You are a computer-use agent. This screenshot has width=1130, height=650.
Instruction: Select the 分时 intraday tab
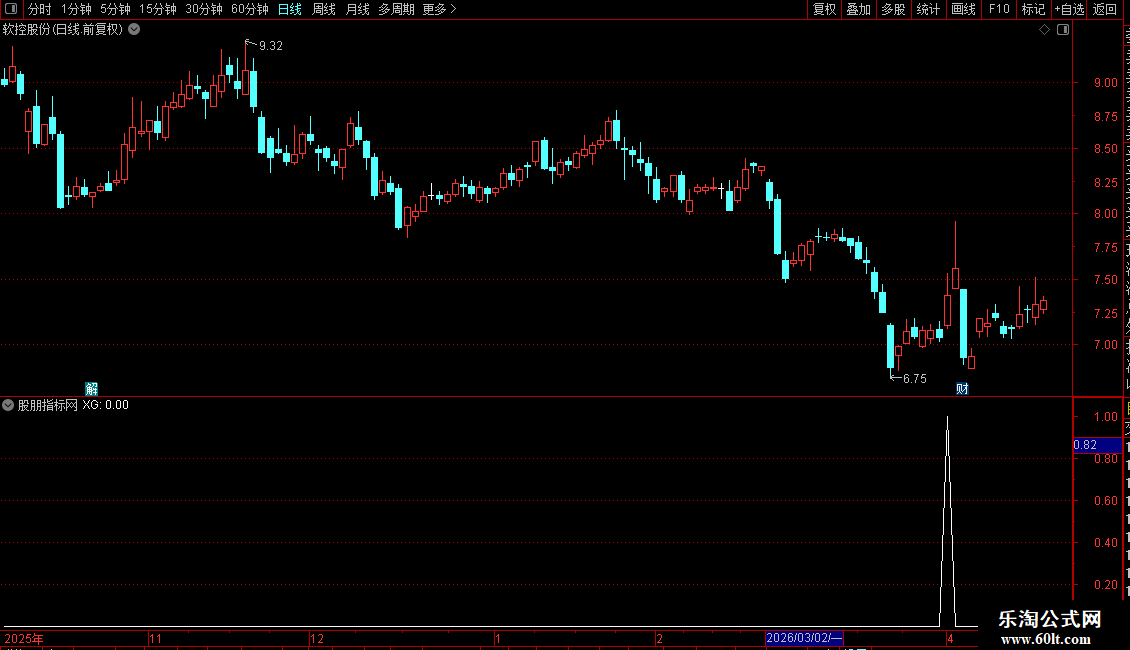pyautogui.click(x=40, y=9)
